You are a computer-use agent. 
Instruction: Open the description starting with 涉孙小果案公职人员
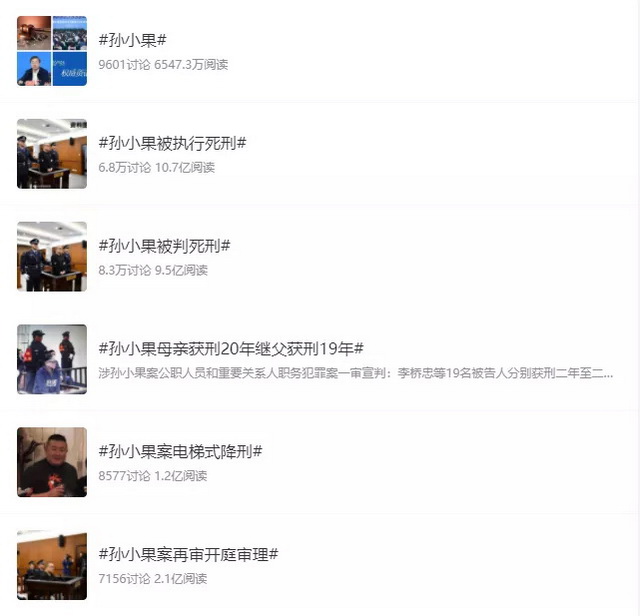point(356,373)
